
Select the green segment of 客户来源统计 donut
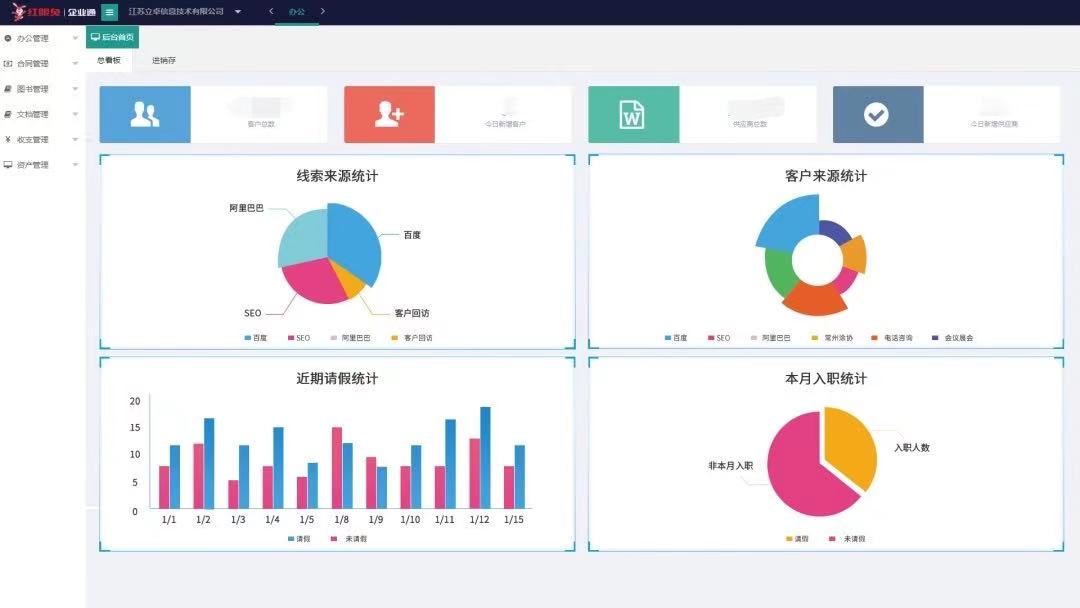tap(779, 271)
